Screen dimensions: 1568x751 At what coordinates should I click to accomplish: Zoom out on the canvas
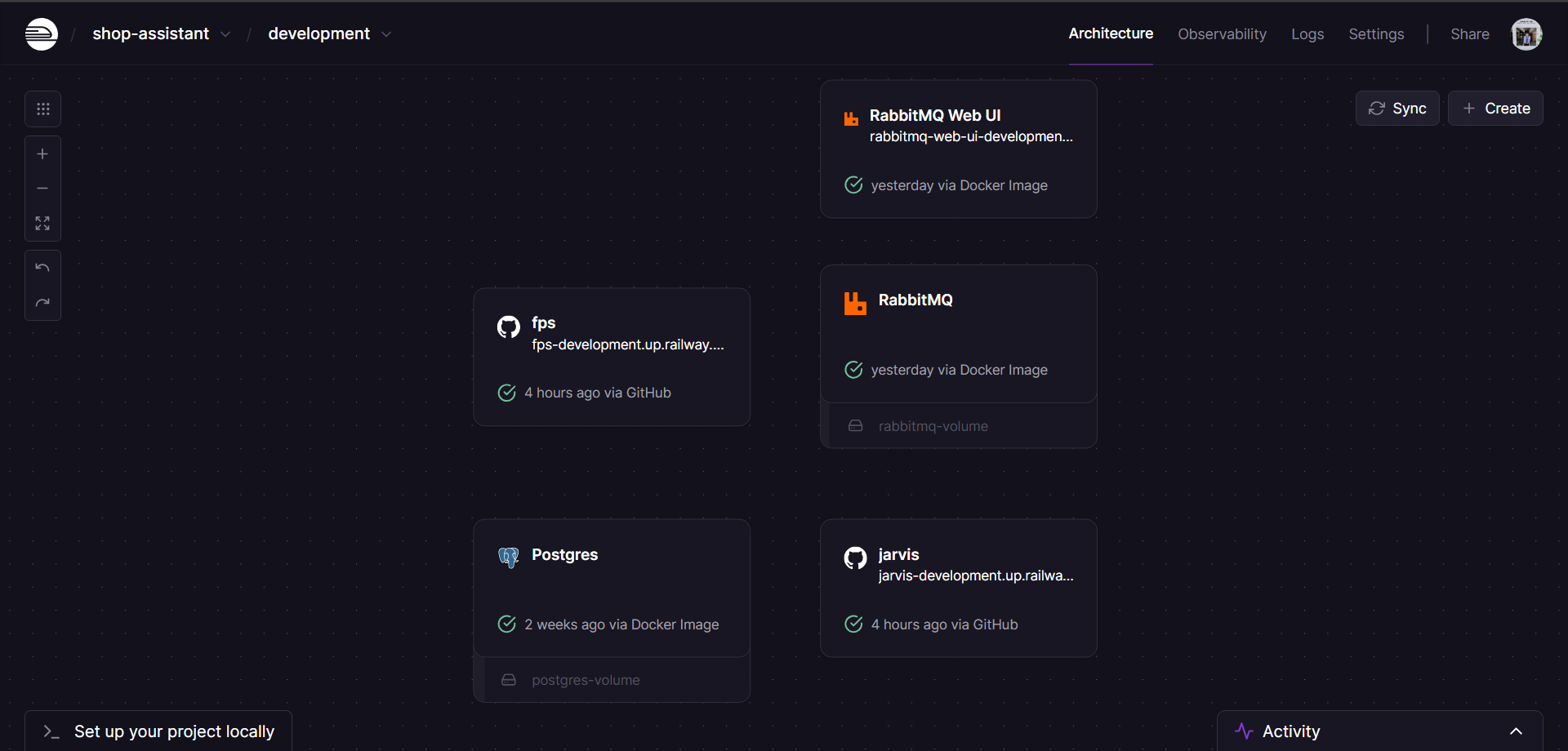point(43,189)
